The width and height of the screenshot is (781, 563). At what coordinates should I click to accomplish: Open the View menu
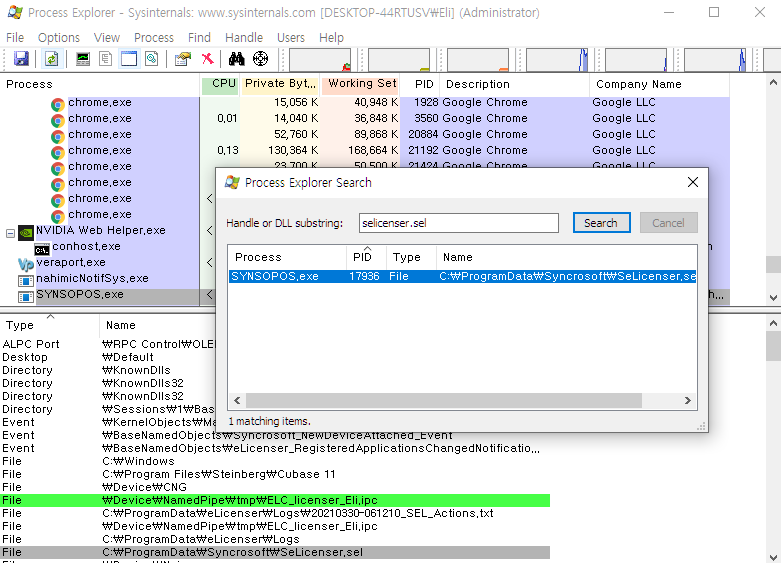[x=107, y=37]
